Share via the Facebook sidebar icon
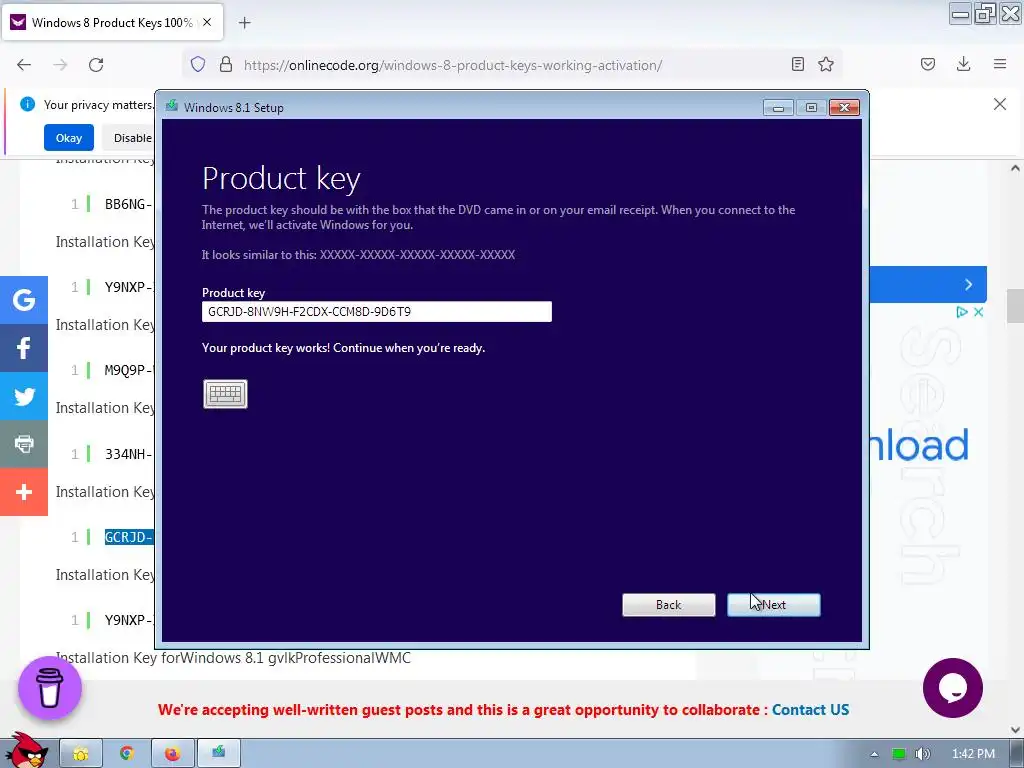Viewport: 1024px width, 768px height. pyautogui.click(x=24, y=347)
